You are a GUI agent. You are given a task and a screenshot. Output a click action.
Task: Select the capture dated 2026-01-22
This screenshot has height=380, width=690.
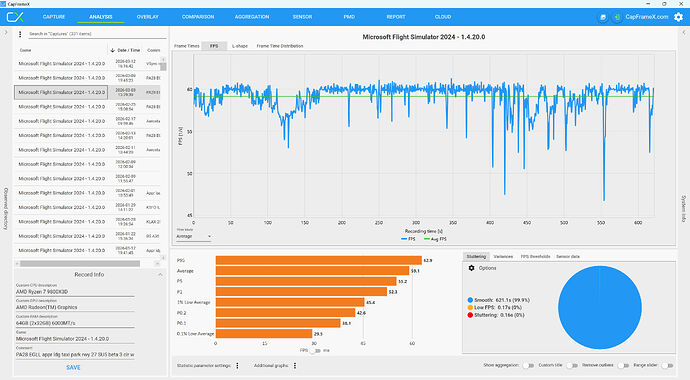(x=88, y=236)
